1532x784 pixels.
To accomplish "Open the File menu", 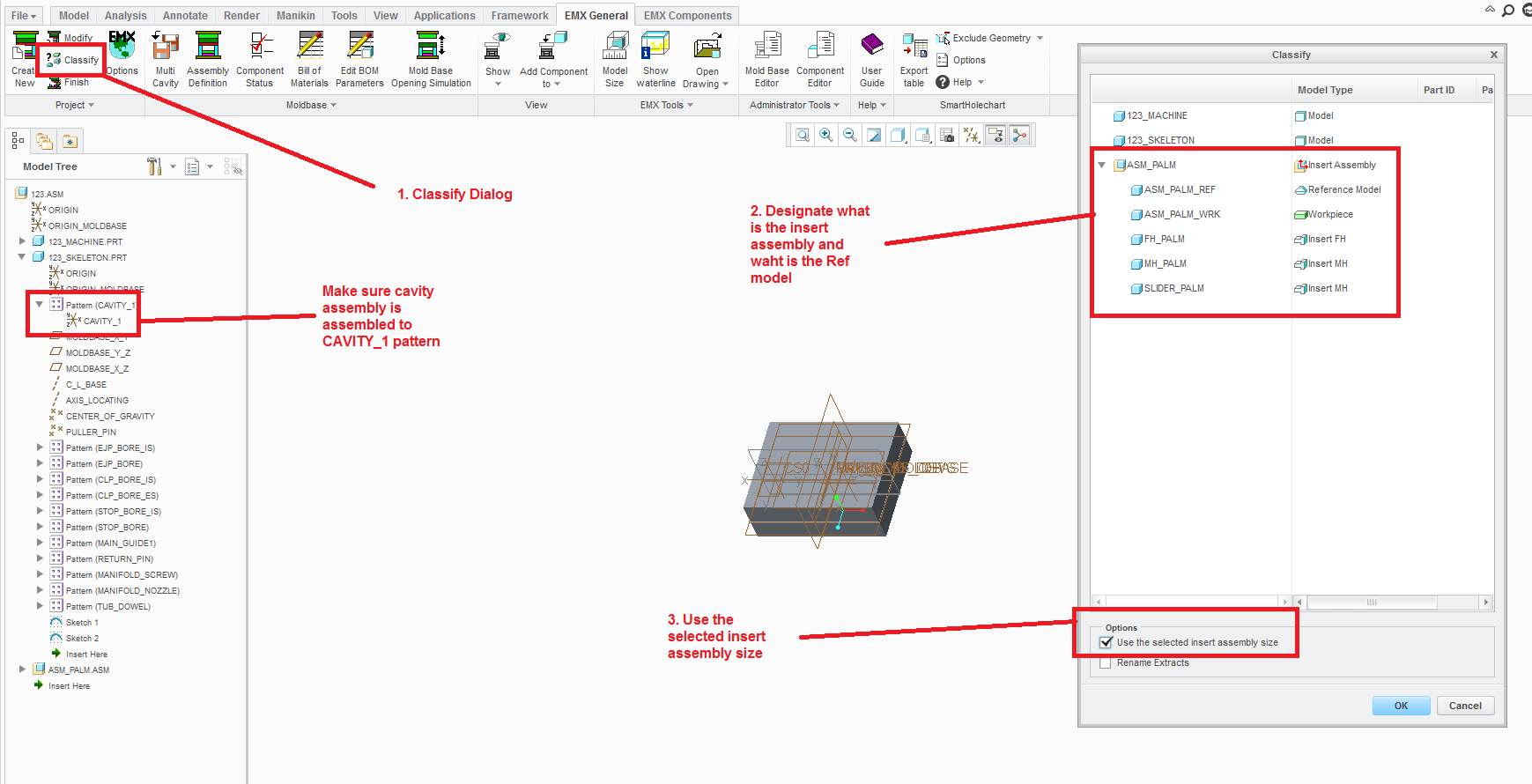I will pos(23,16).
